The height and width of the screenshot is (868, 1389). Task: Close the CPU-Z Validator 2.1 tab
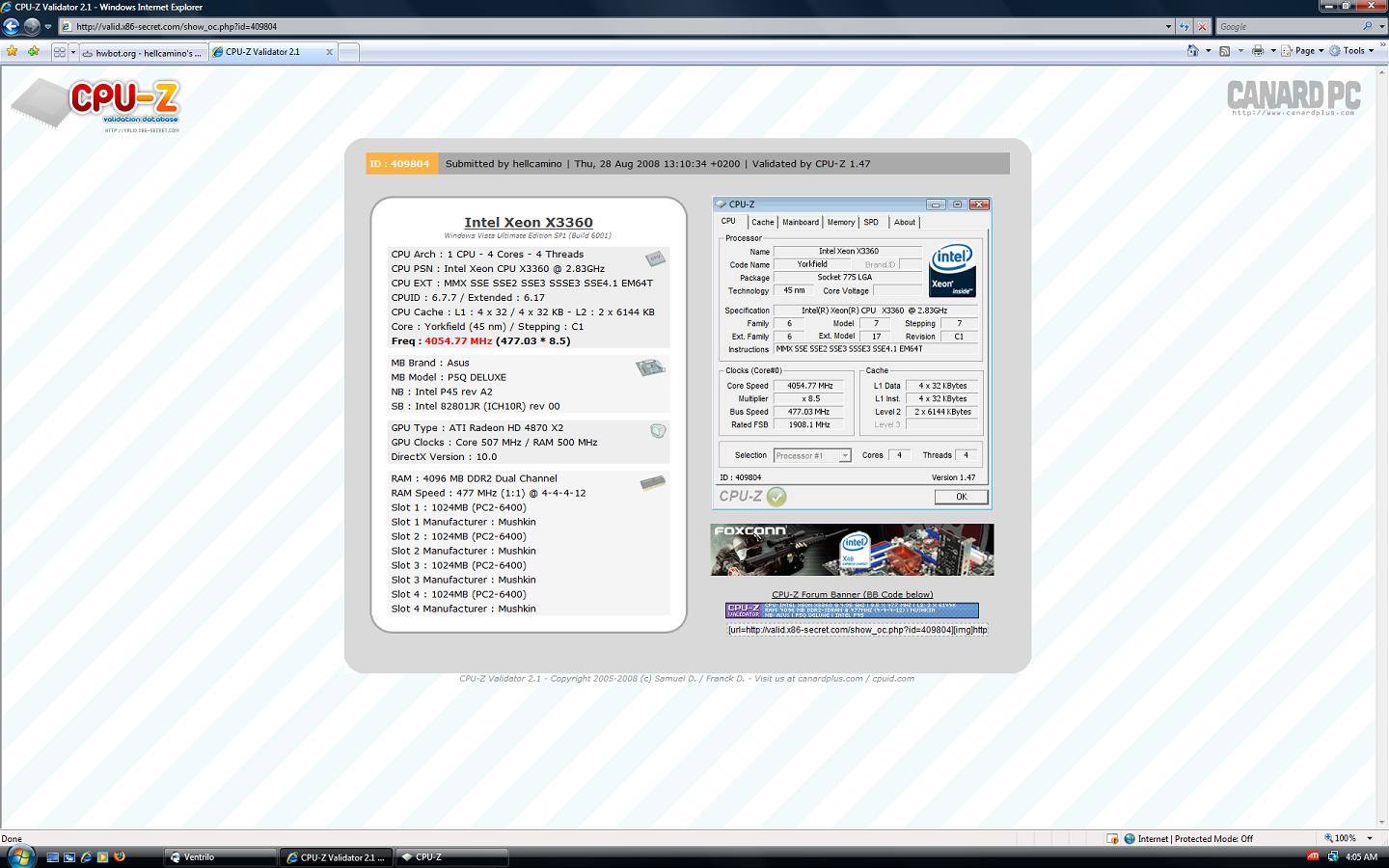[x=329, y=52]
